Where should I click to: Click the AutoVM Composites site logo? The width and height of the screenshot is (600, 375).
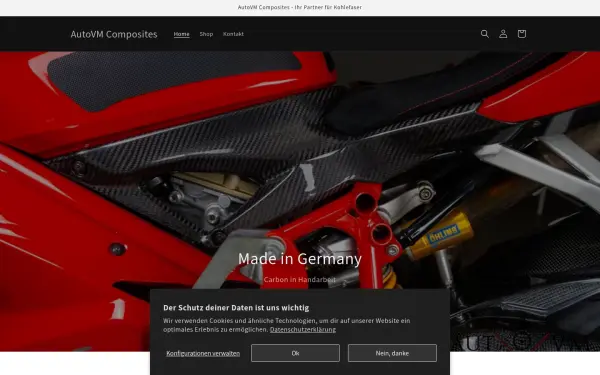[x=114, y=34]
